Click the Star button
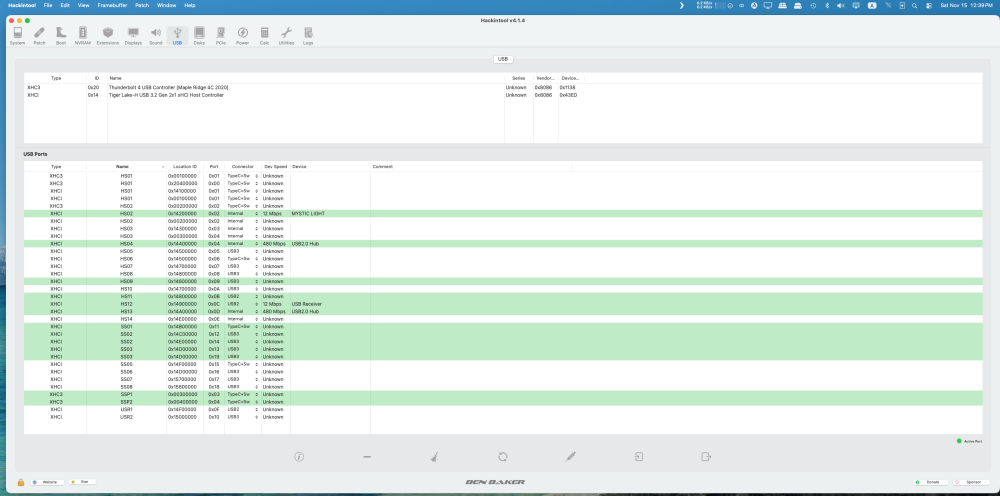1000x496 pixels. (82, 483)
